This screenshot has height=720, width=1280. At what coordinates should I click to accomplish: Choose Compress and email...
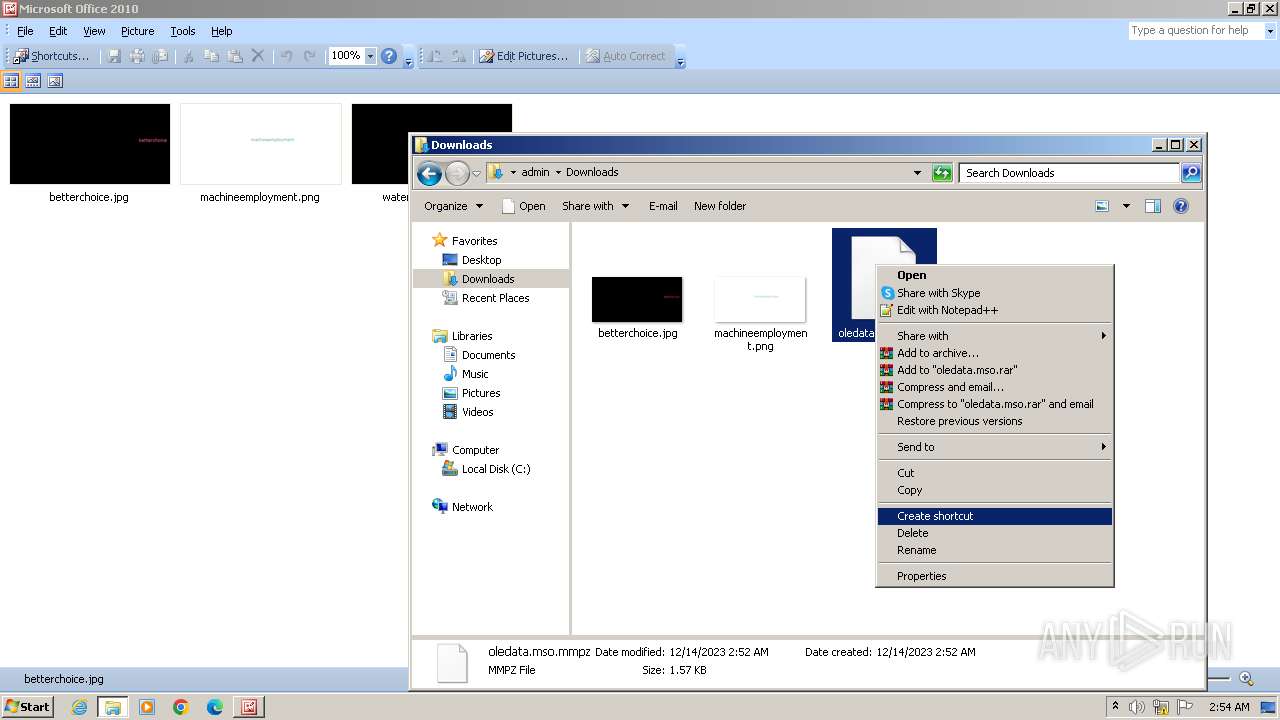tap(995, 387)
